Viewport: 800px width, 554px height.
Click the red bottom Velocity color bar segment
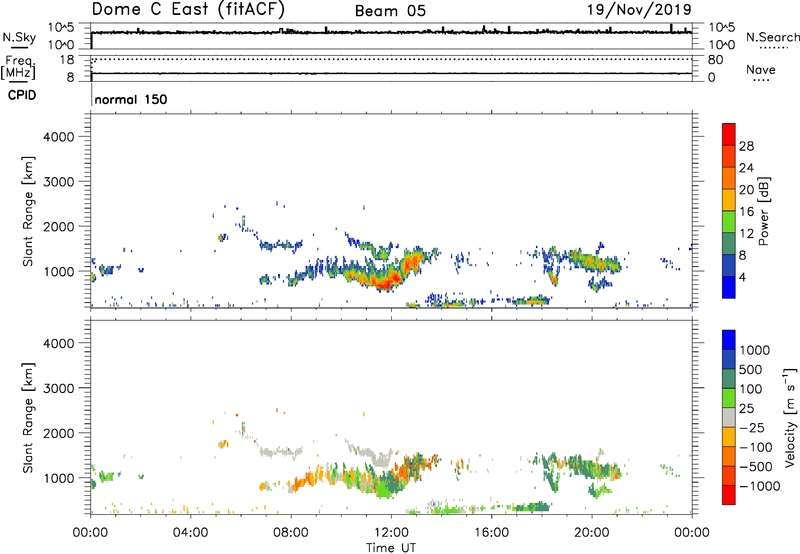click(729, 495)
